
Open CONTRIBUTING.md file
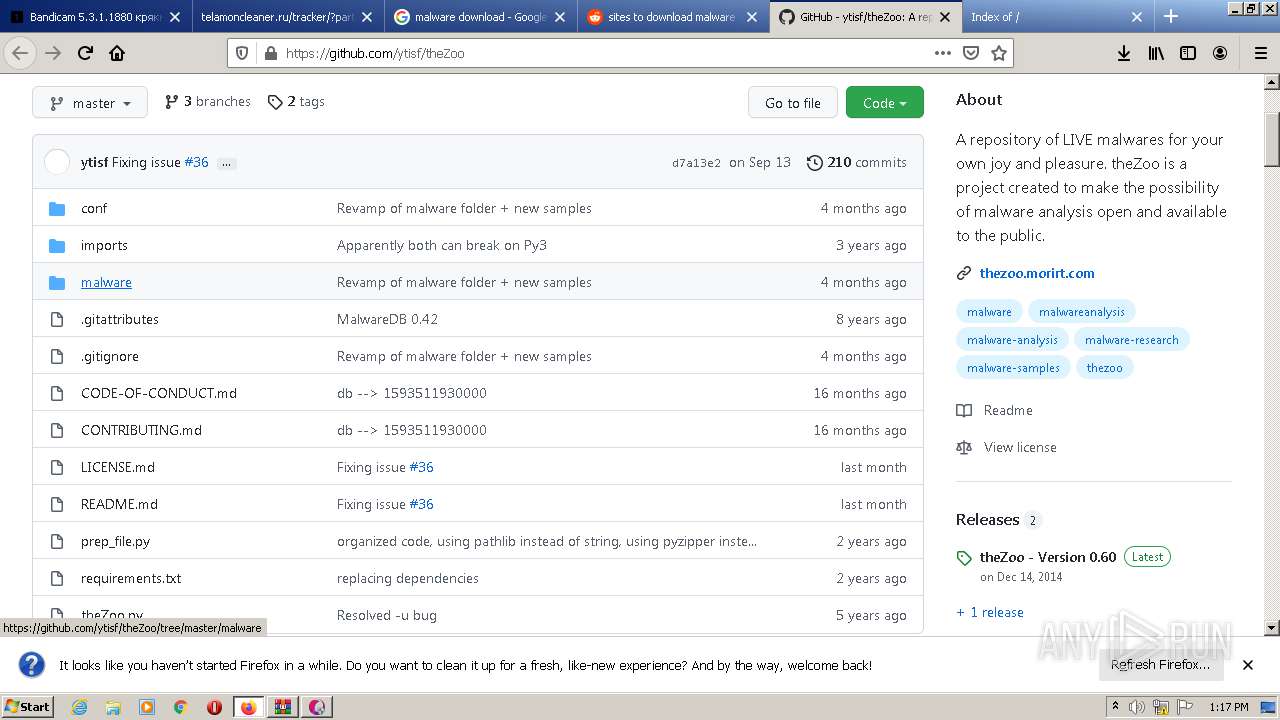click(141, 430)
